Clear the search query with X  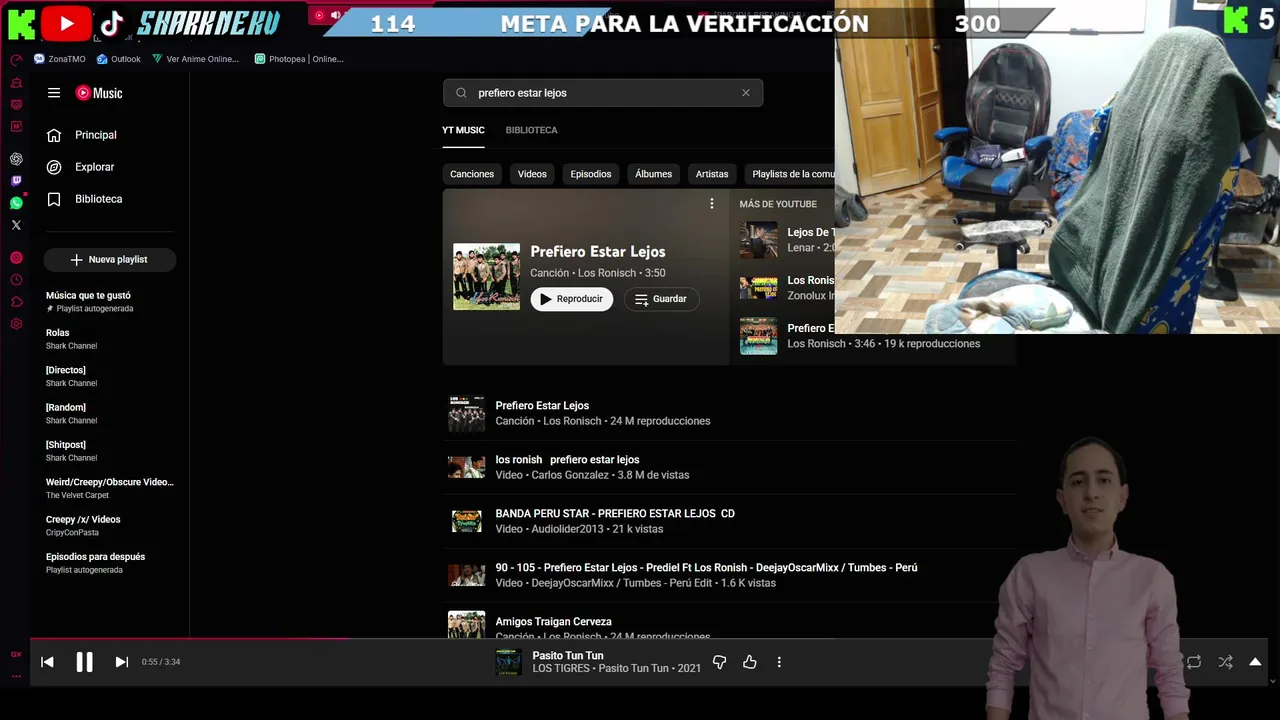pos(745,93)
